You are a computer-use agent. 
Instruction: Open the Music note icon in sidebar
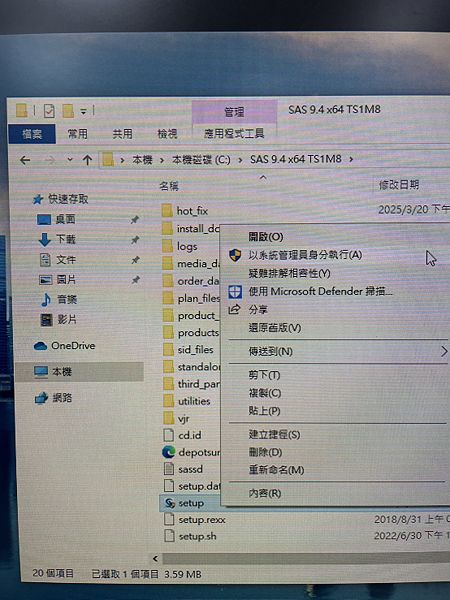tap(46, 300)
